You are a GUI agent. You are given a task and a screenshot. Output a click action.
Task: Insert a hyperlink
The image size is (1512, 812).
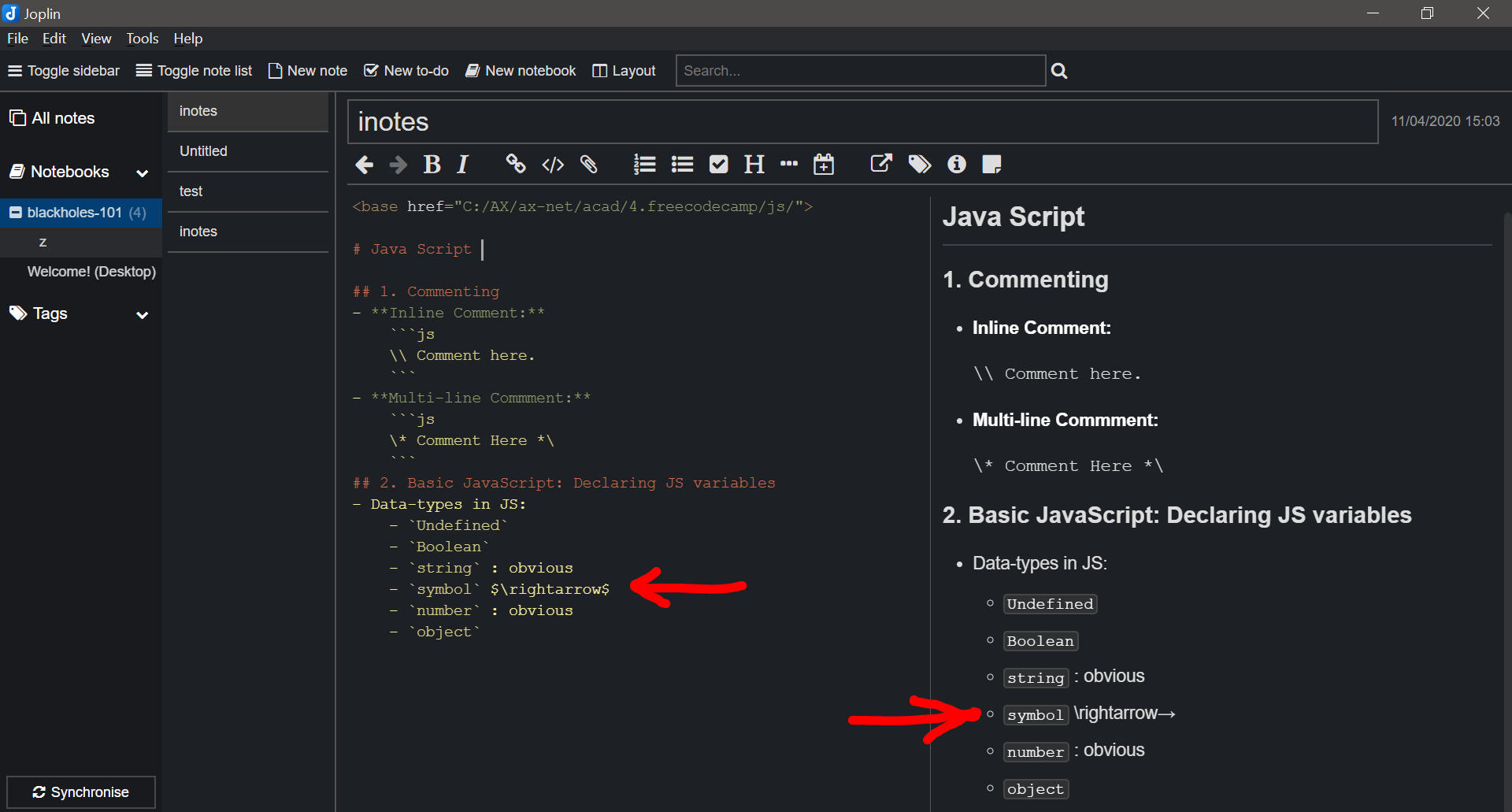(516, 164)
